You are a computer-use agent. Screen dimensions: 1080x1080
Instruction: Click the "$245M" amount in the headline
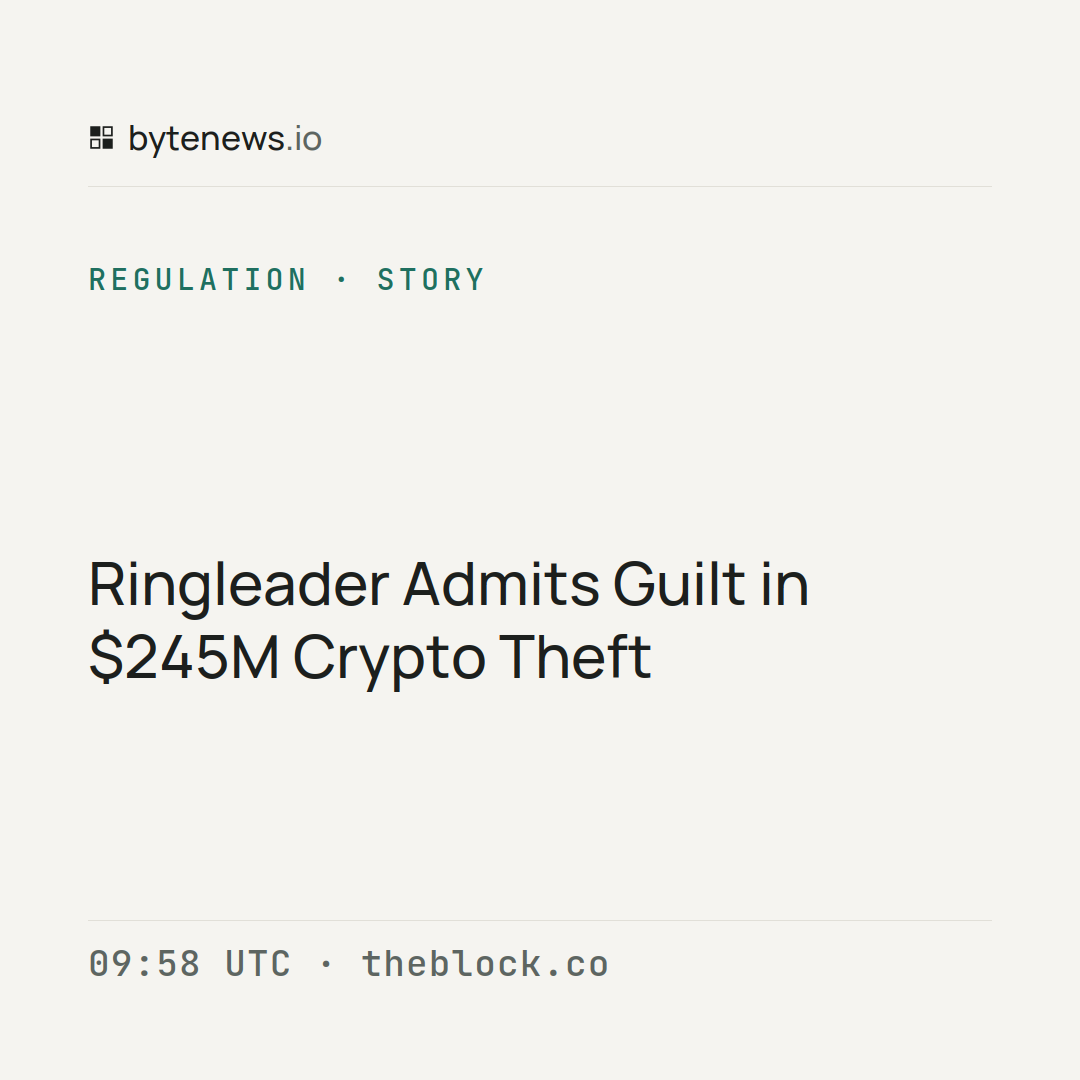[x=184, y=657]
